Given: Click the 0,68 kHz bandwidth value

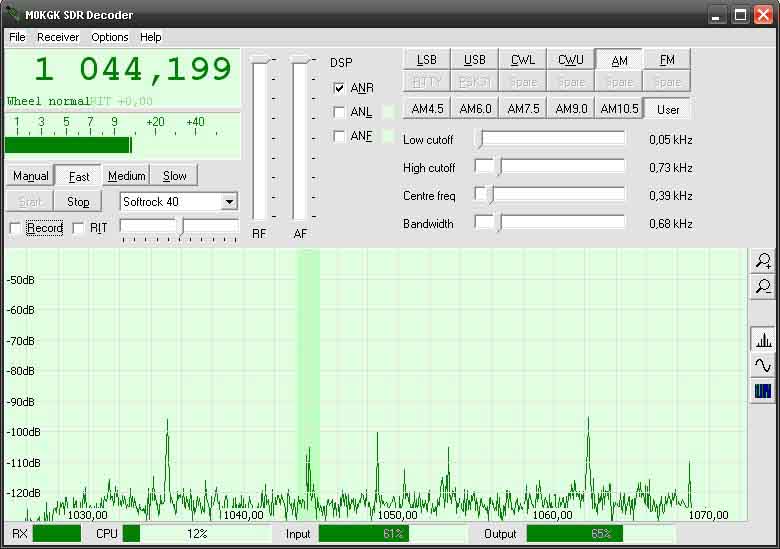Looking at the screenshot, I should [671, 224].
